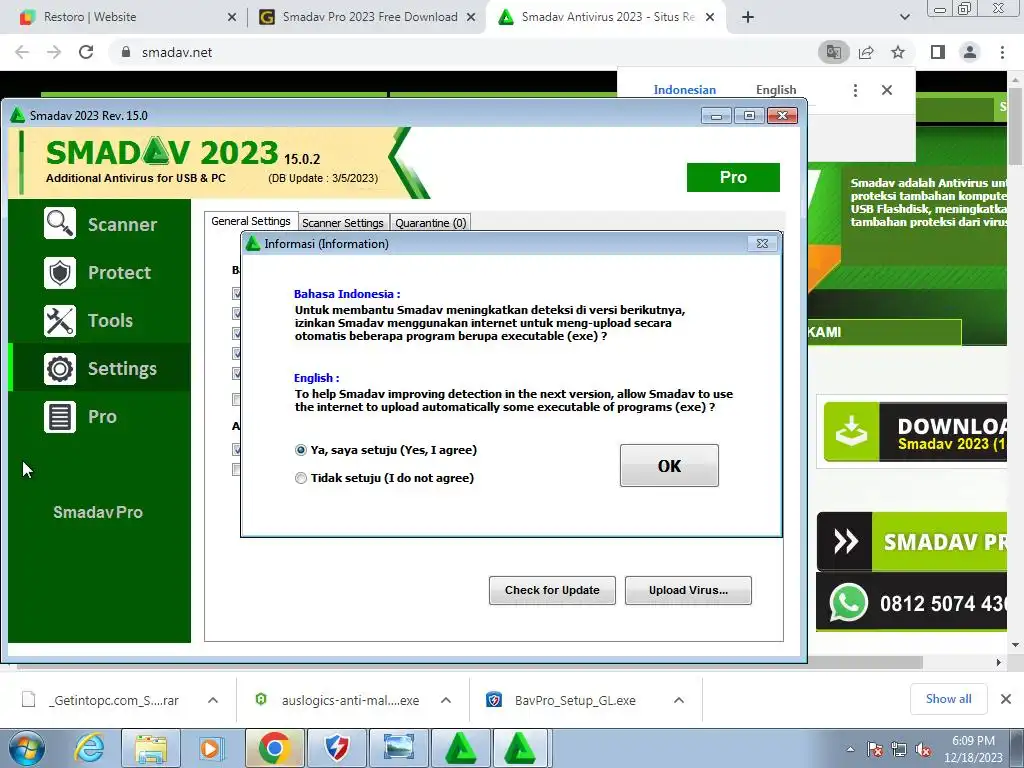
Task: Expand options for auslogics-anti-mal exe download
Action: click(x=446, y=700)
